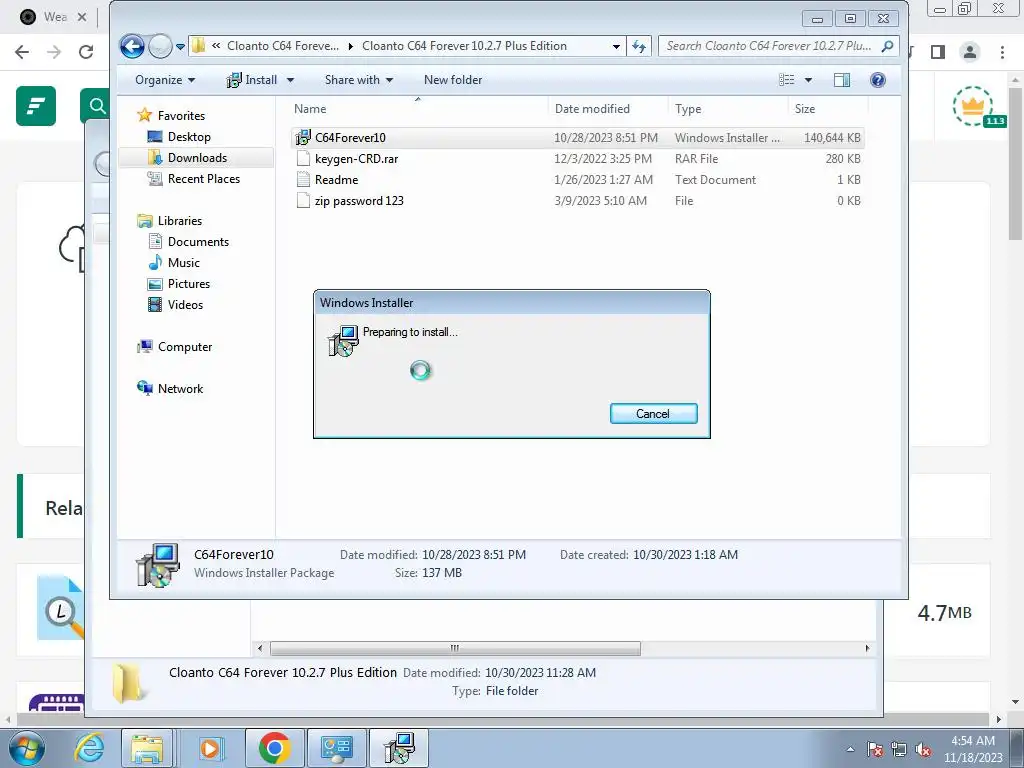The height and width of the screenshot is (768, 1024).
Task: Expand the view options dropdown arrow
Action: tap(808, 80)
